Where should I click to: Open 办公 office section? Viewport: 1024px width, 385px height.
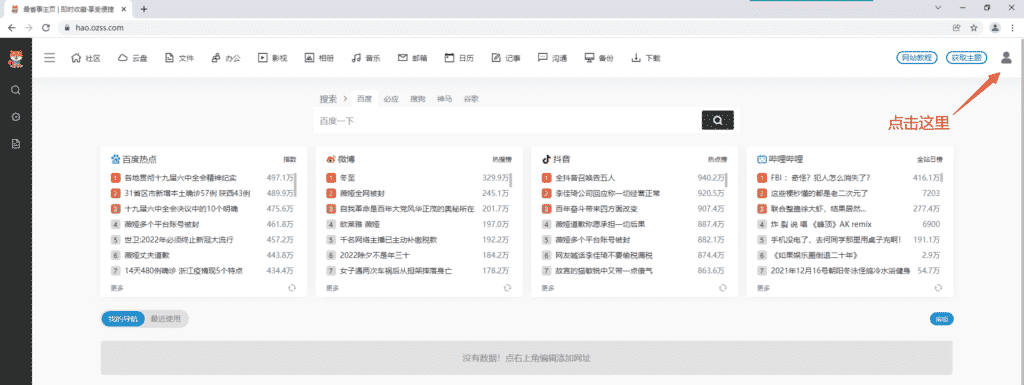click(x=226, y=58)
